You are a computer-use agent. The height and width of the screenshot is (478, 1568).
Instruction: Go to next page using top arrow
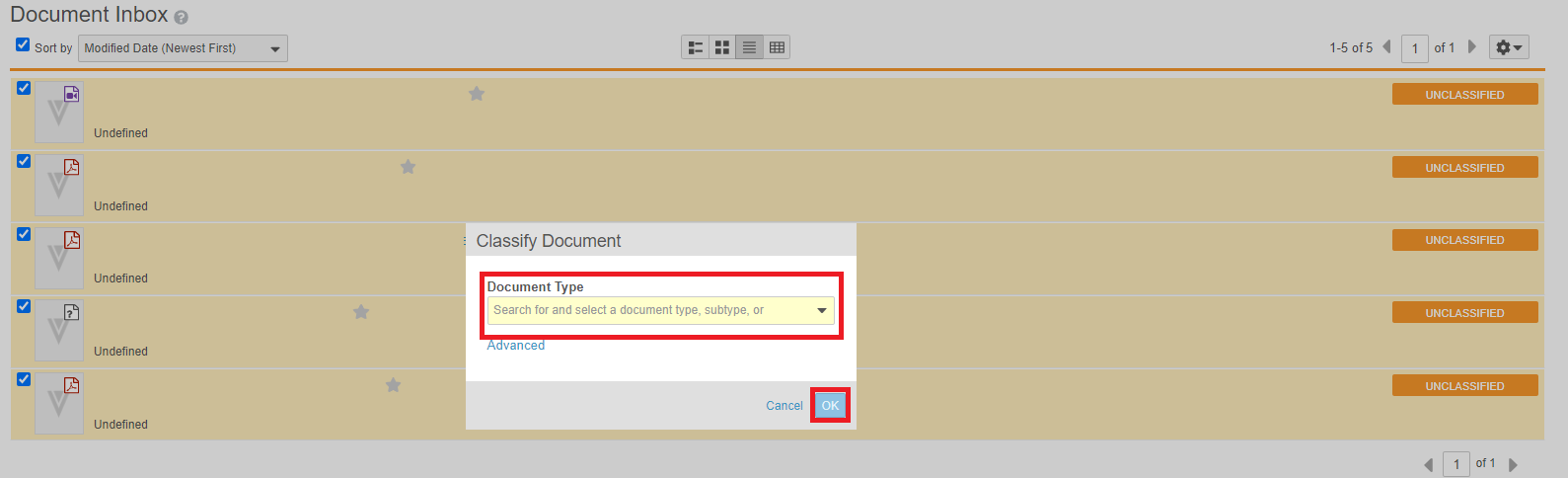1472,46
